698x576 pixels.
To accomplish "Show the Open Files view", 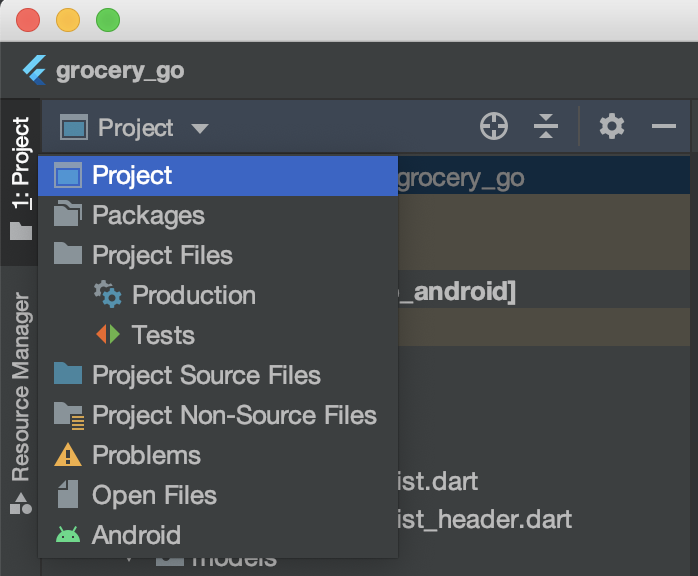I will coord(154,495).
